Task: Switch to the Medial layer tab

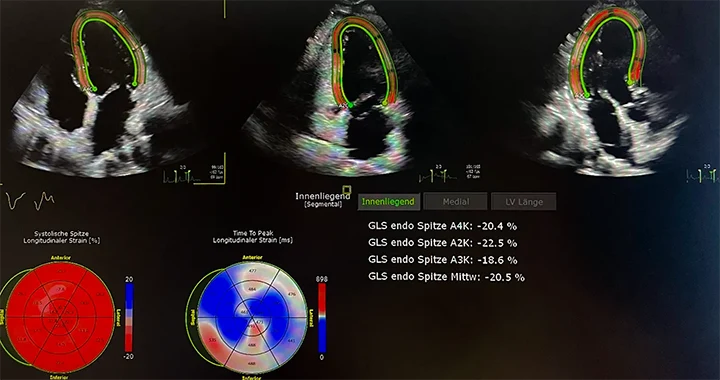Action: click(456, 201)
